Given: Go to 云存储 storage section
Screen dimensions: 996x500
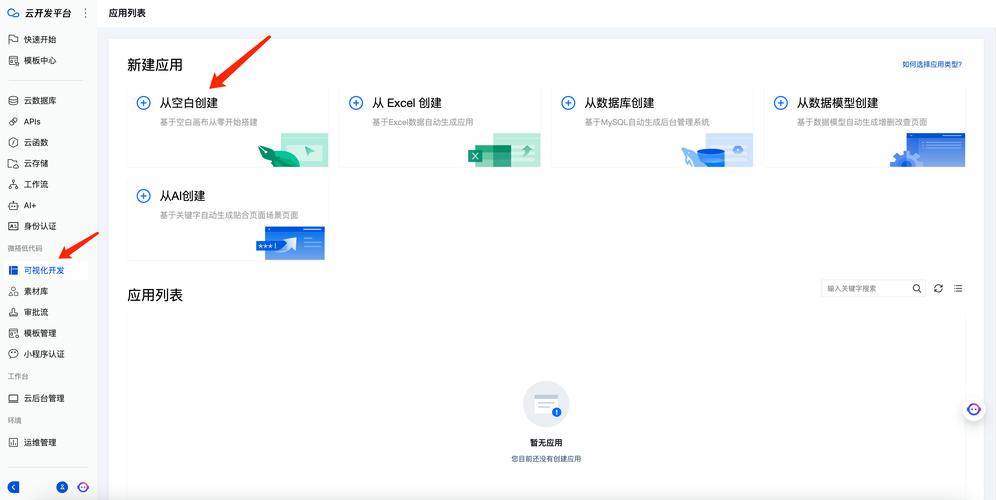Looking at the screenshot, I should point(36,163).
